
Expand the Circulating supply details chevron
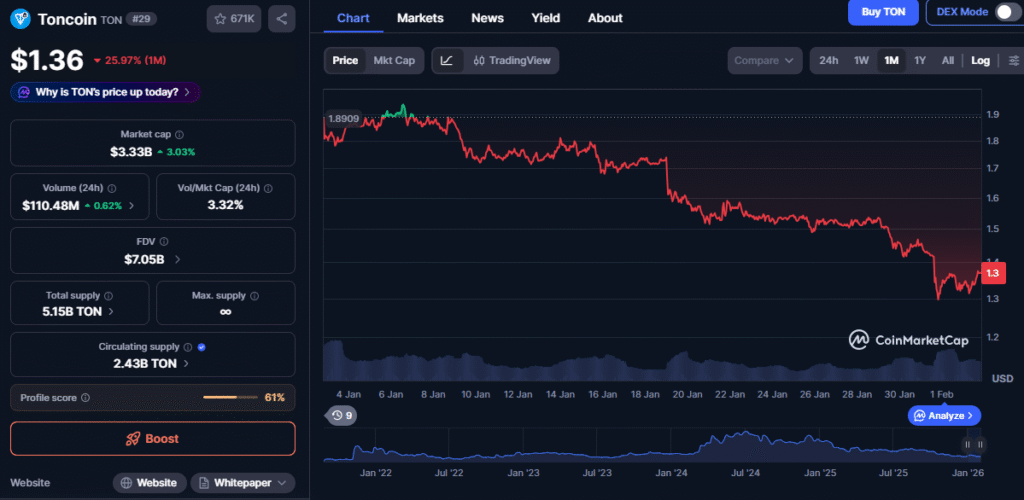[x=185, y=364]
